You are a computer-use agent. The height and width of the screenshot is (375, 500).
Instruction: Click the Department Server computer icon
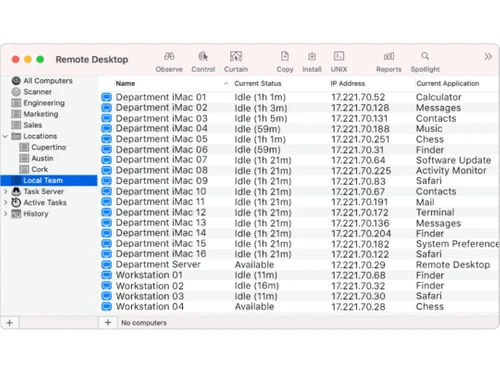tap(106, 265)
